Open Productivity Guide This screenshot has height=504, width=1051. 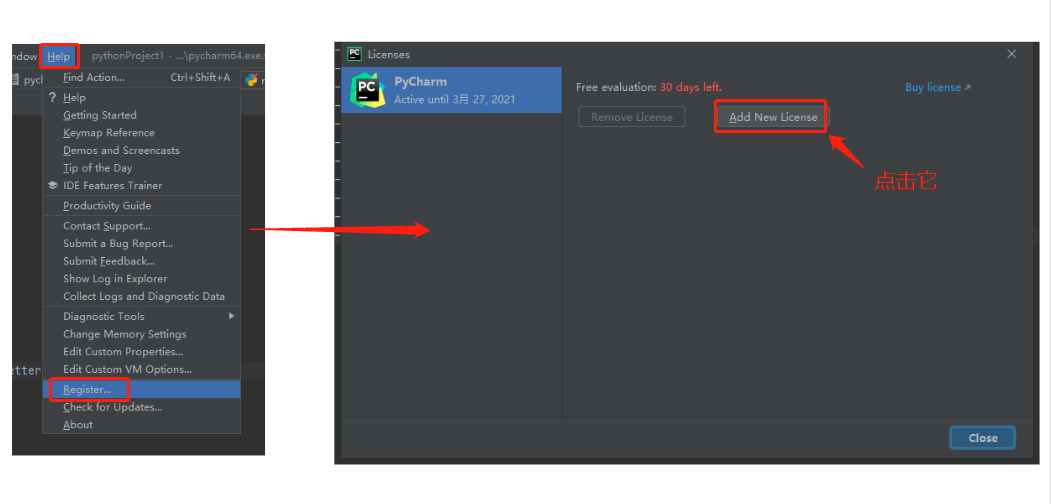(x=141, y=206)
